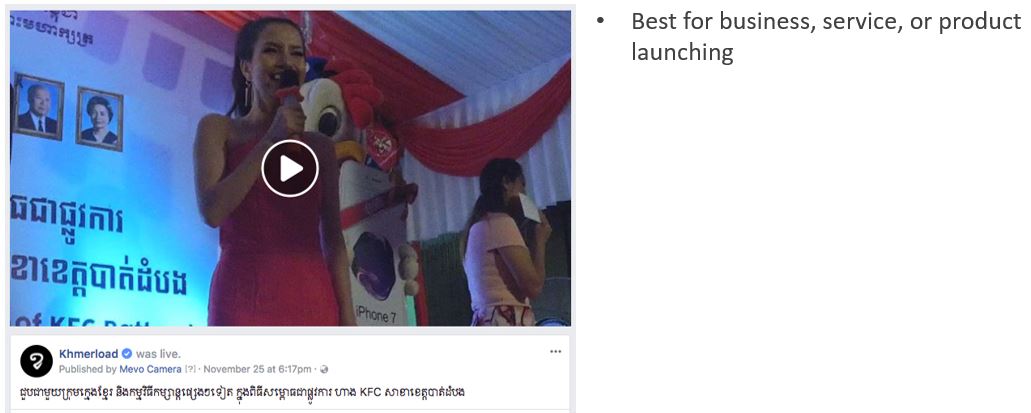
Task: Click the right framed portrait in the video
Action: (x=99, y=119)
